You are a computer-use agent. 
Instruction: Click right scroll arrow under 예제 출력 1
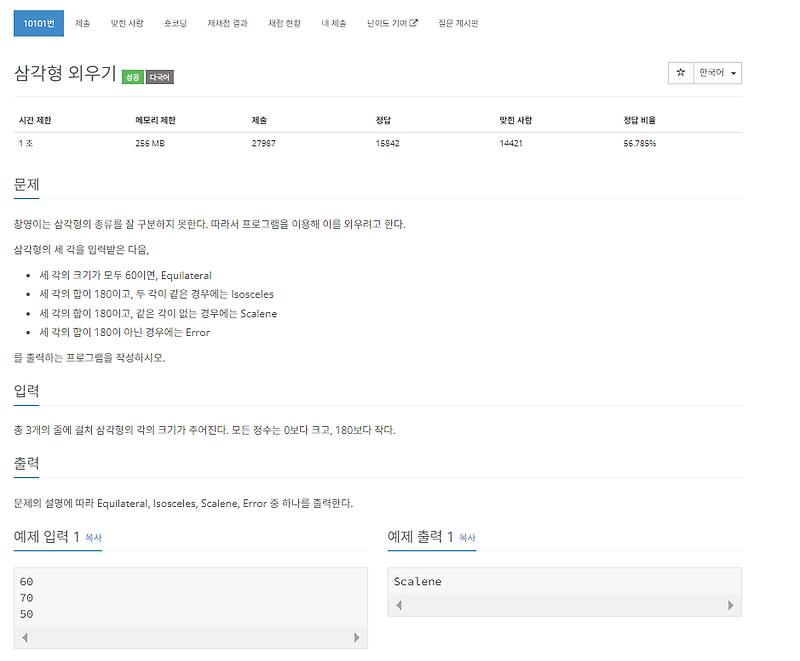click(731, 605)
